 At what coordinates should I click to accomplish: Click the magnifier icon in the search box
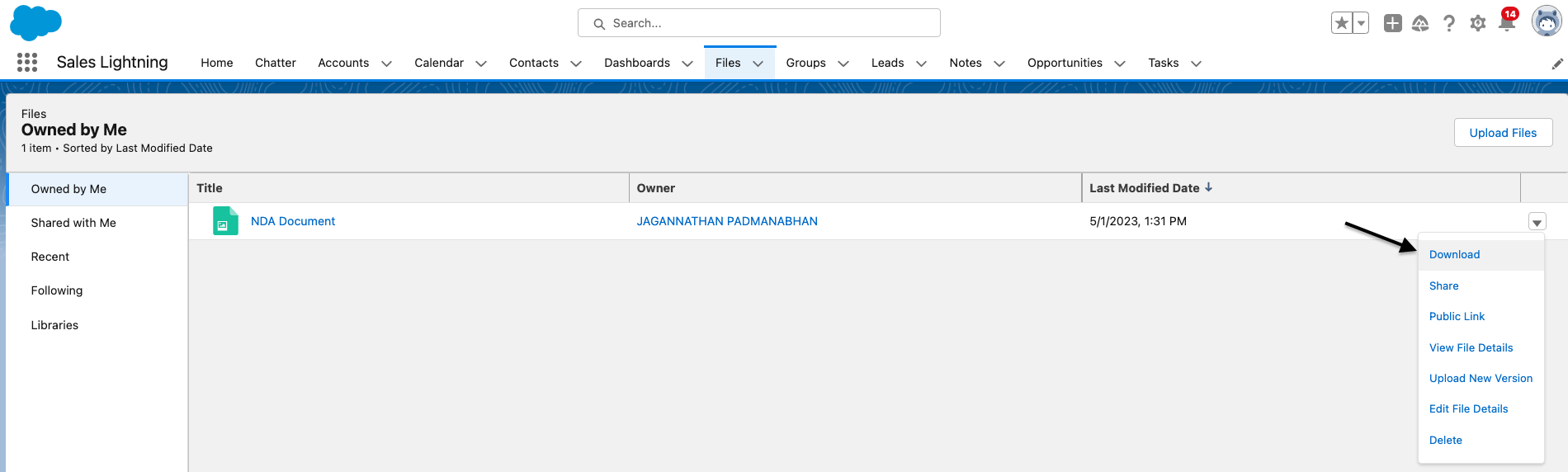pyautogui.click(x=600, y=24)
